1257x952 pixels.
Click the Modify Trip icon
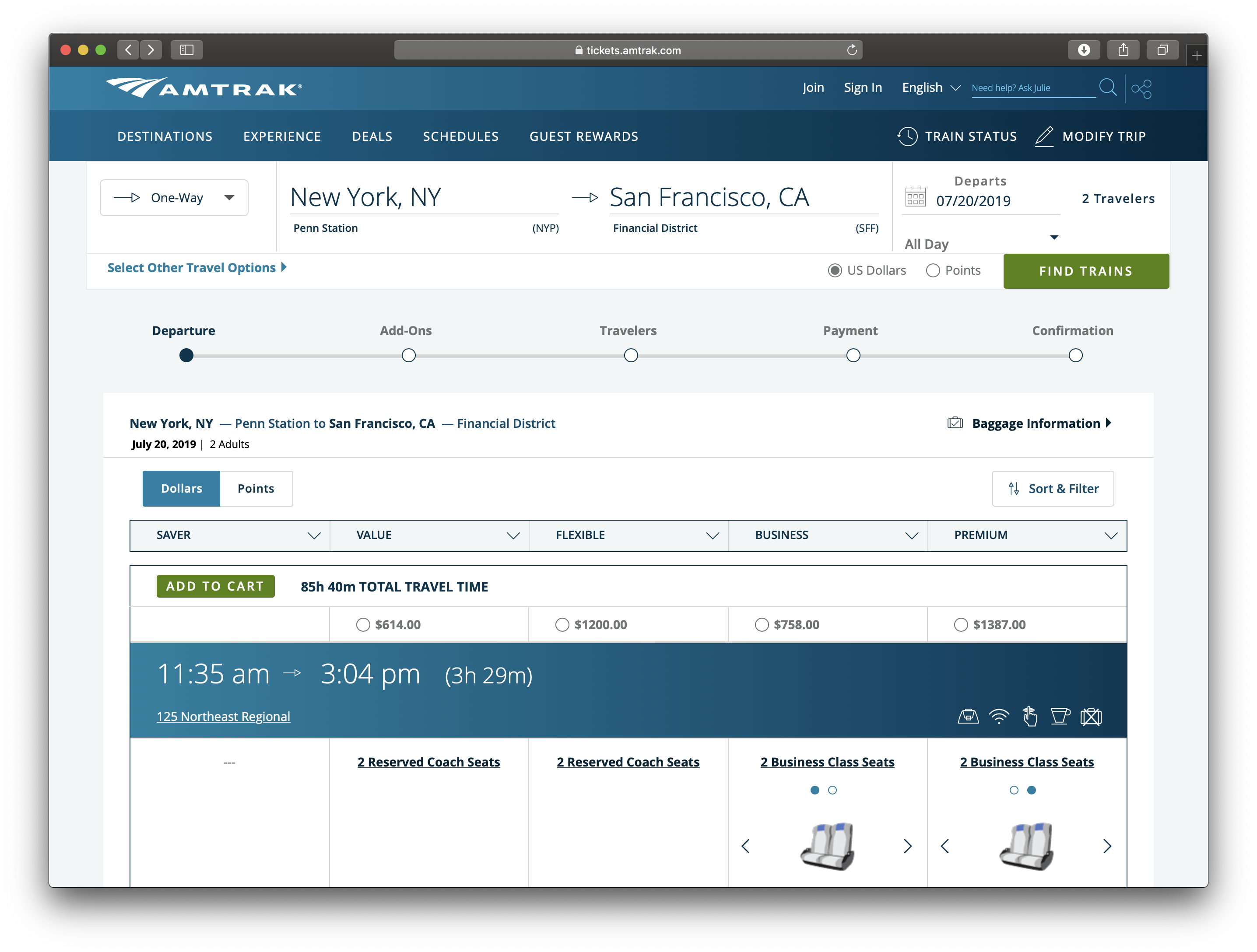[1044, 136]
